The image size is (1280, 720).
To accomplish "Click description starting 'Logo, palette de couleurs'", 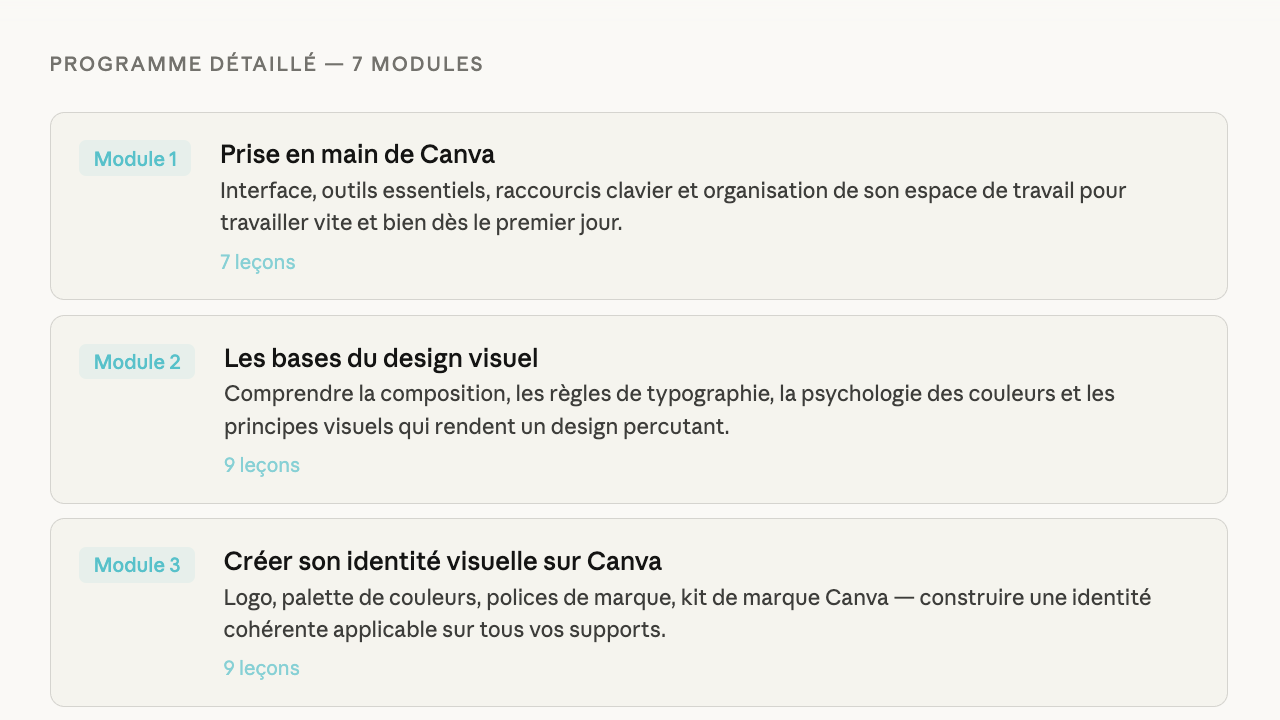I will pyautogui.click(x=687, y=597).
